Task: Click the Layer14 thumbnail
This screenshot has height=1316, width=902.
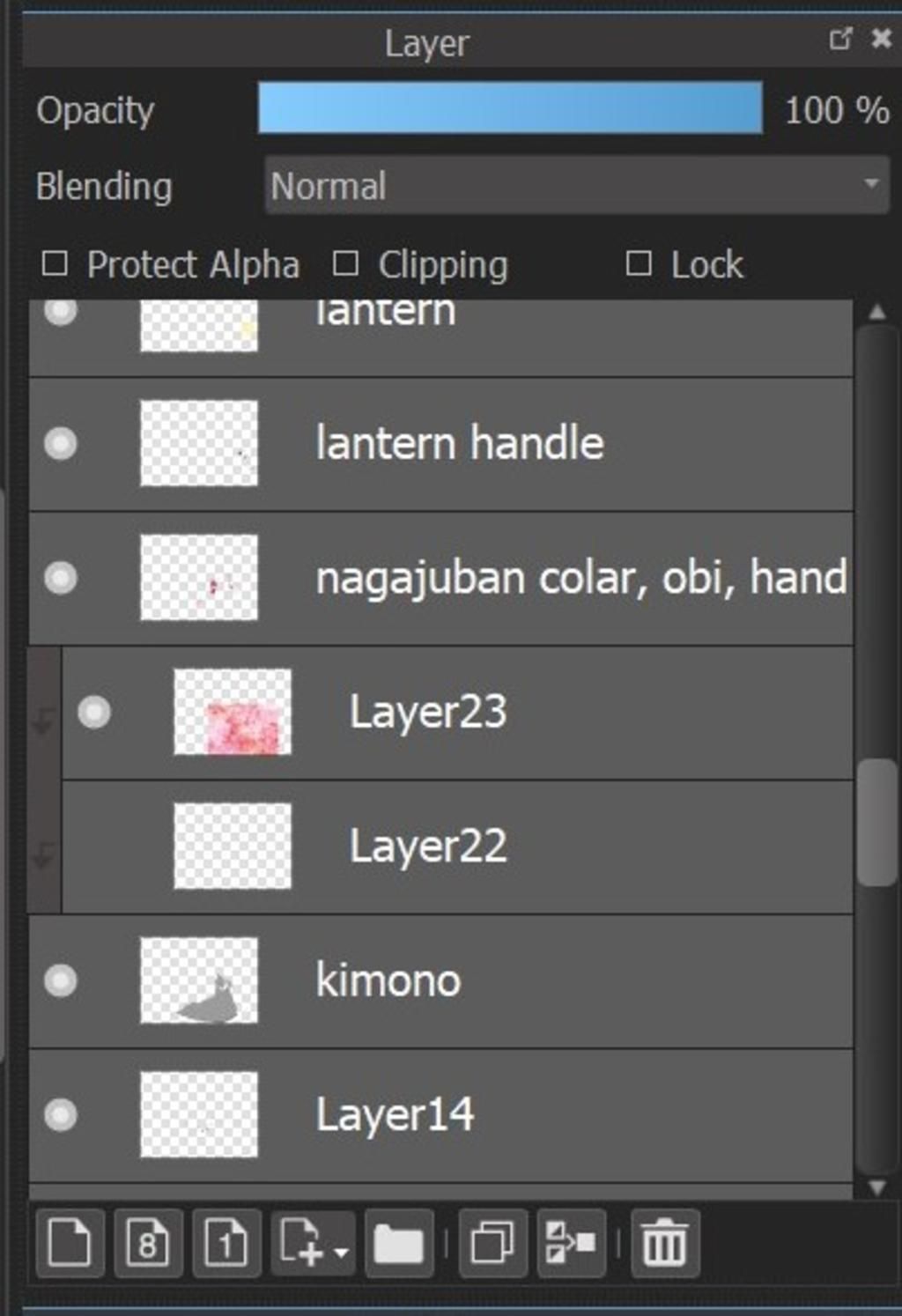Action: tap(199, 1114)
